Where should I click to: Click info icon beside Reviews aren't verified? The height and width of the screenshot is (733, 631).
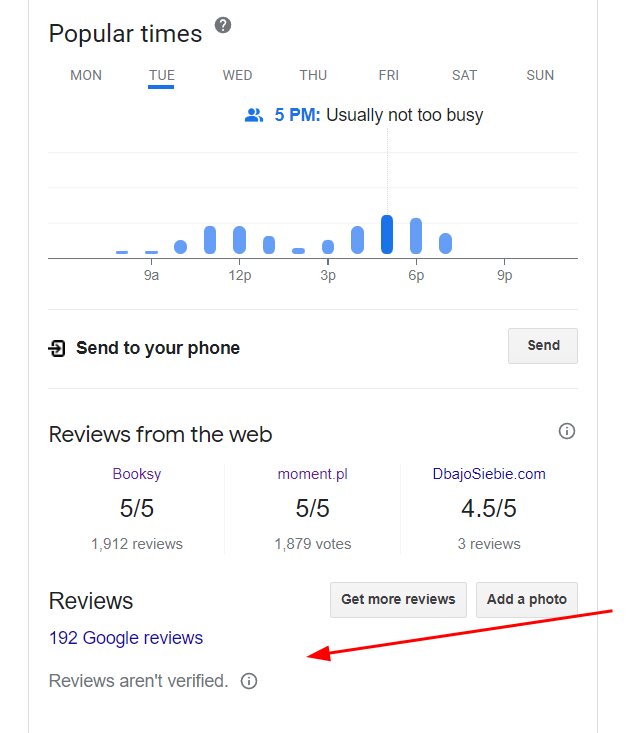coord(249,681)
